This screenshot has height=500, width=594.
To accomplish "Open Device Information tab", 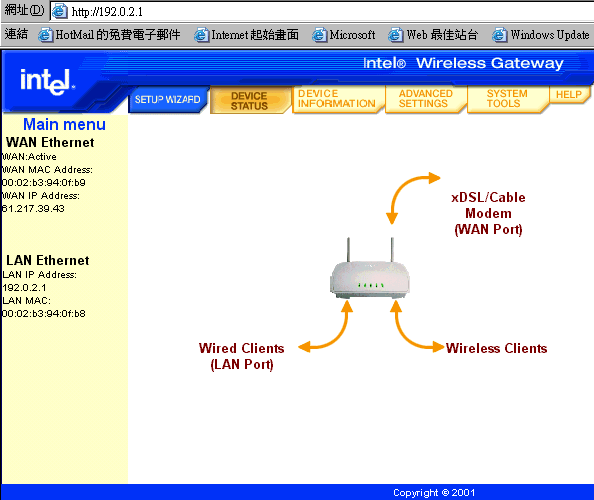I will 338,99.
